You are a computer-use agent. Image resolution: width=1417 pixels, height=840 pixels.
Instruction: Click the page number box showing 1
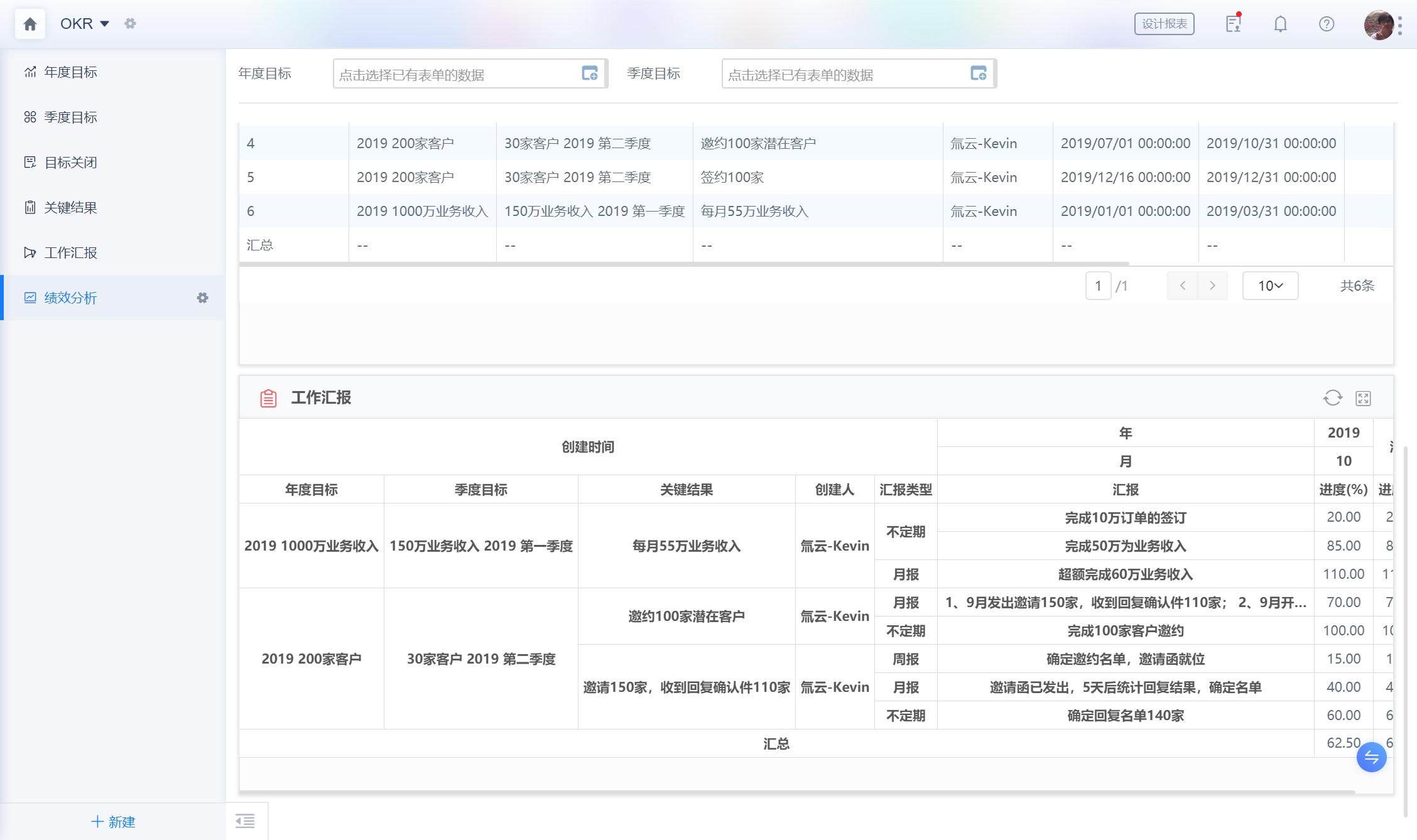1098,286
